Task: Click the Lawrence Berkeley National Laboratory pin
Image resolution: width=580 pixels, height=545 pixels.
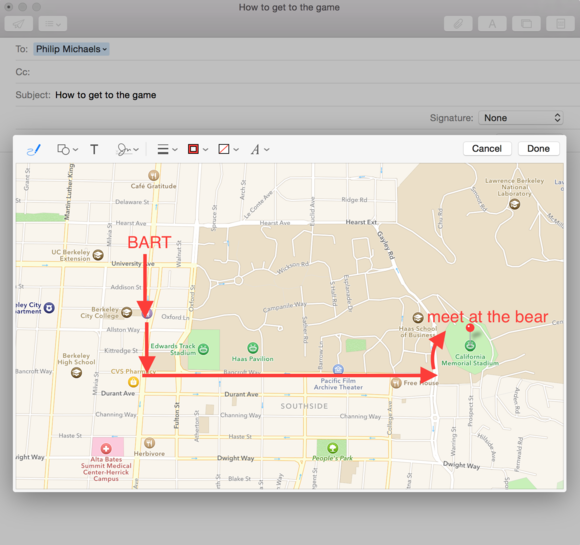Action: click(515, 204)
